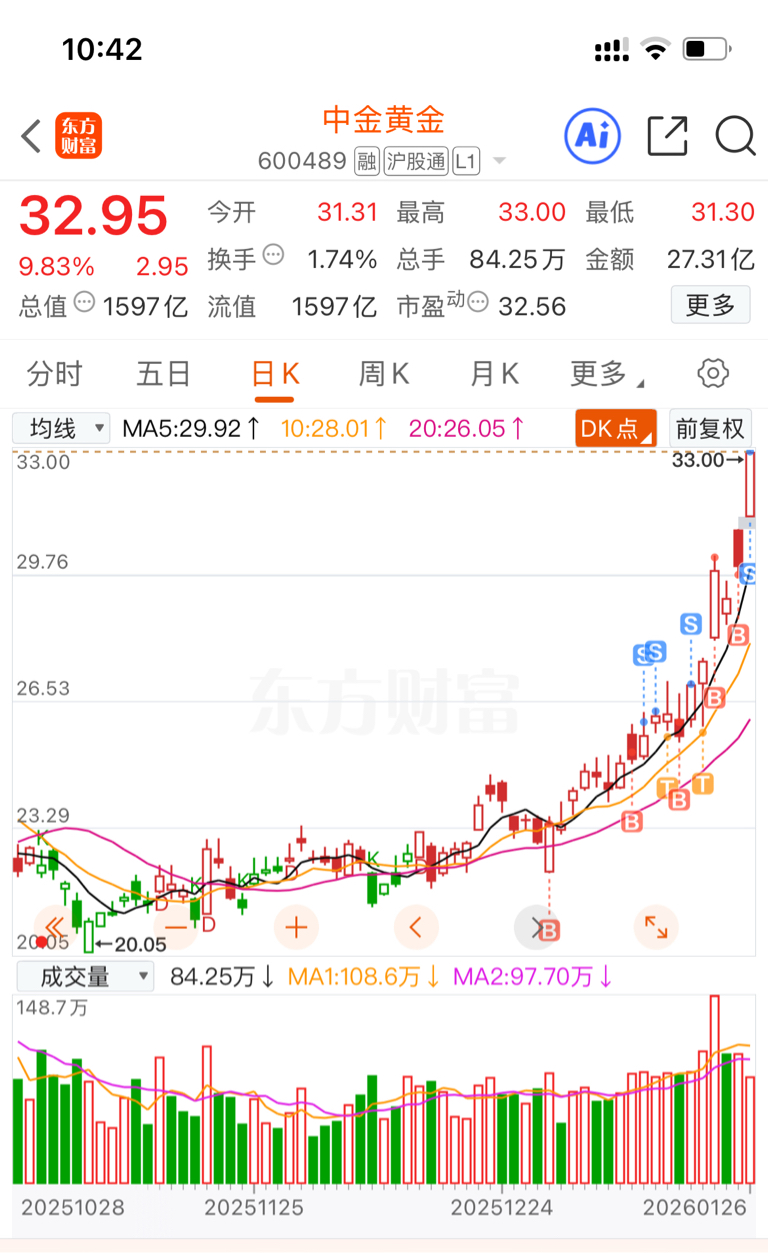Expand the arrow beside L1

[x=499, y=162]
